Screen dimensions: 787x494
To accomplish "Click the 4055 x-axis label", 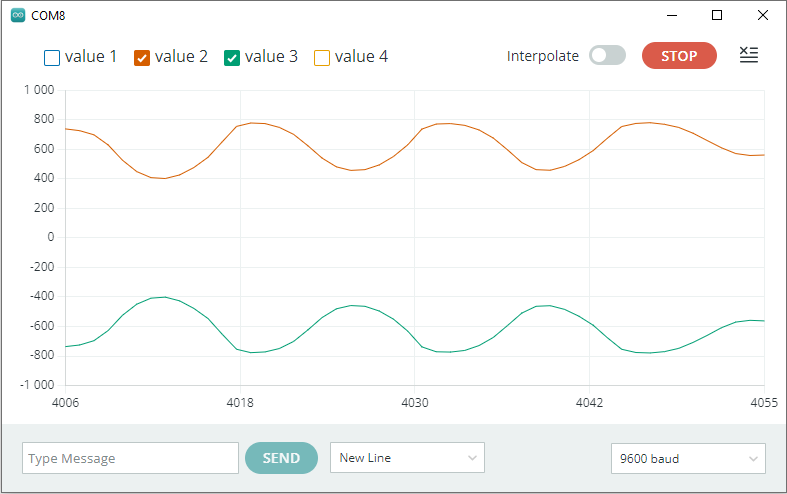I will point(764,403).
